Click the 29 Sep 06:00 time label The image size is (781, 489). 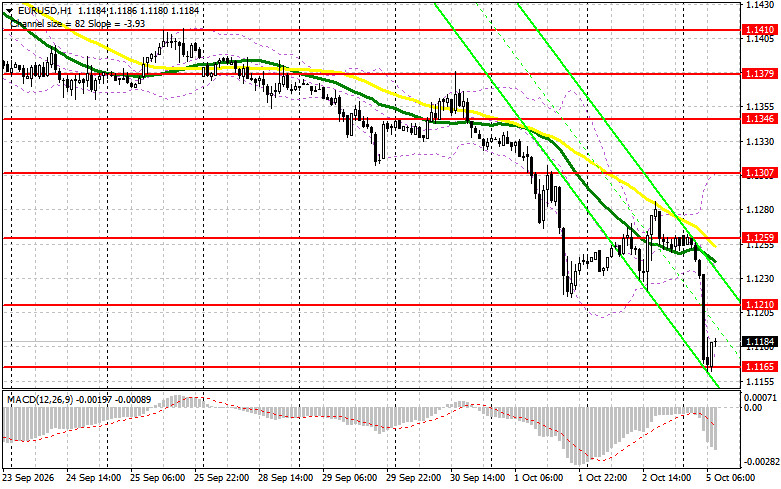click(350, 478)
